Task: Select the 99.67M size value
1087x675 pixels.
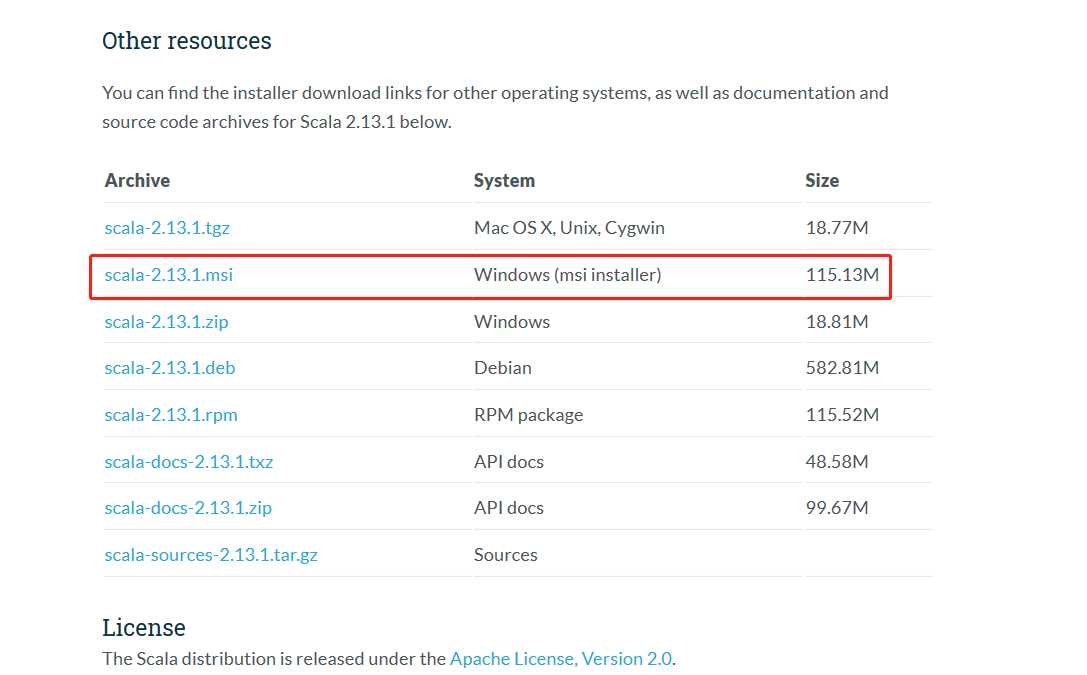Action: click(837, 508)
